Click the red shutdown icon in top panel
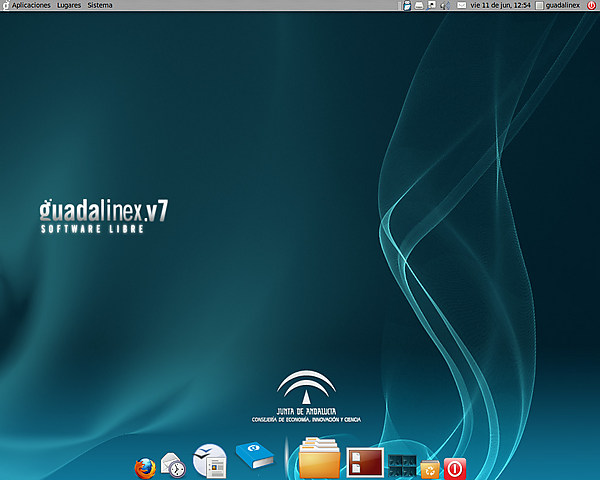This screenshot has height=480, width=600. (591, 5)
